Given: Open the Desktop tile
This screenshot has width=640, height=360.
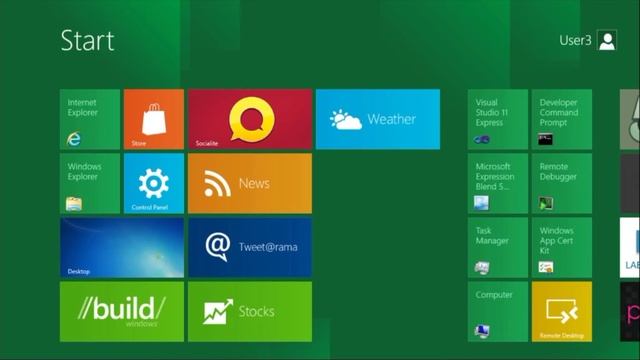Looking at the screenshot, I should point(122,247).
